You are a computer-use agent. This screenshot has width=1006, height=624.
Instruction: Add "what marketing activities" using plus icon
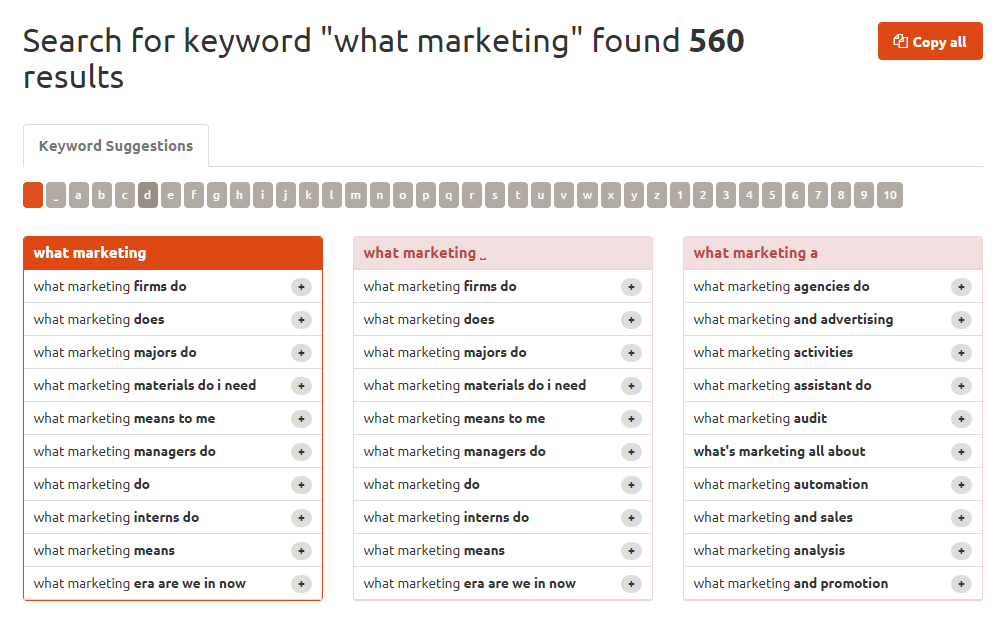point(961,353)
